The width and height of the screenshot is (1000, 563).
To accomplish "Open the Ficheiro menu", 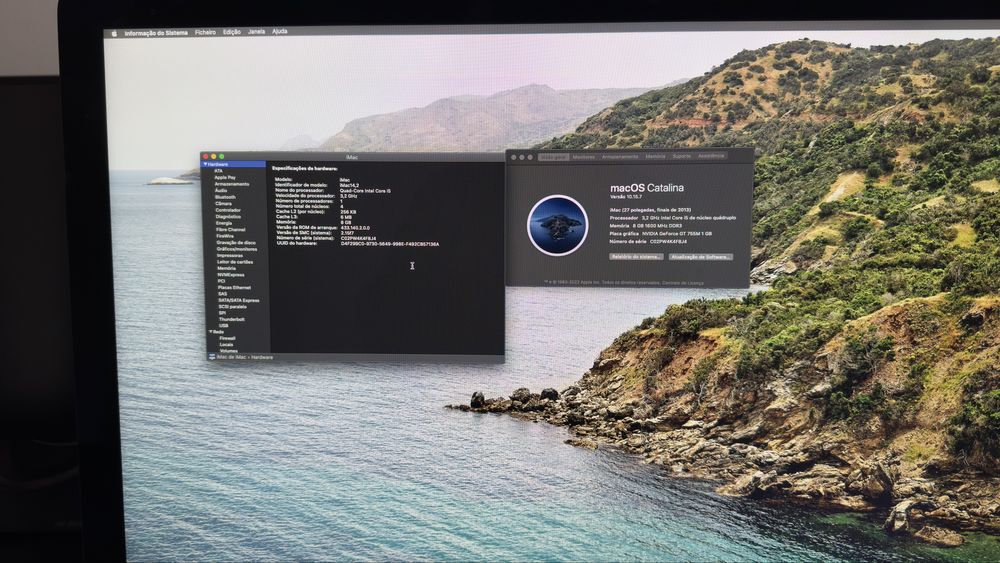I will [205, 32].
